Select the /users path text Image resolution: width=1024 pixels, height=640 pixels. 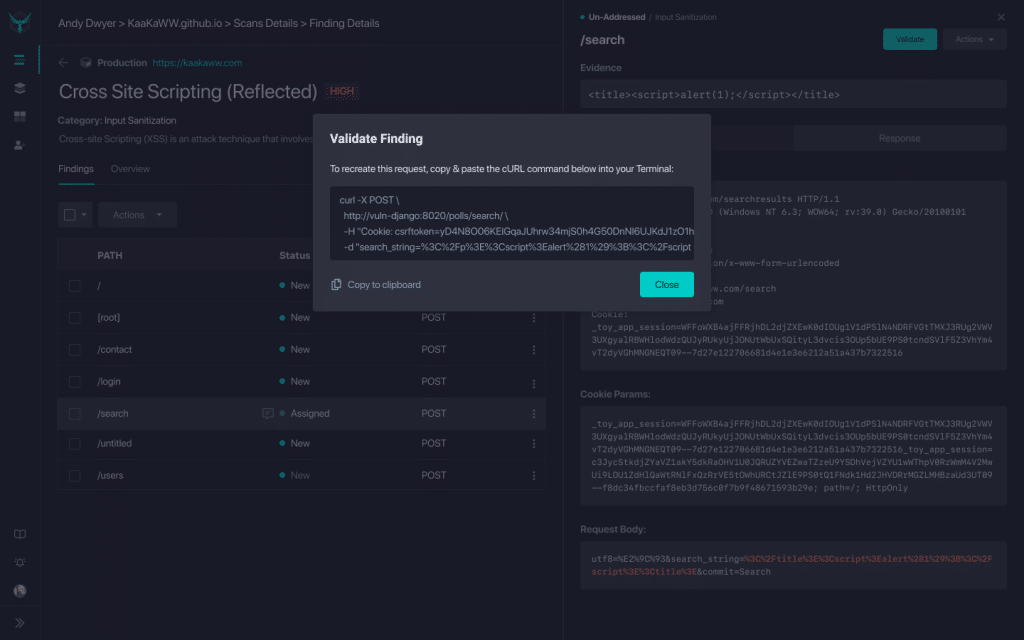click(x=110, y=476)
